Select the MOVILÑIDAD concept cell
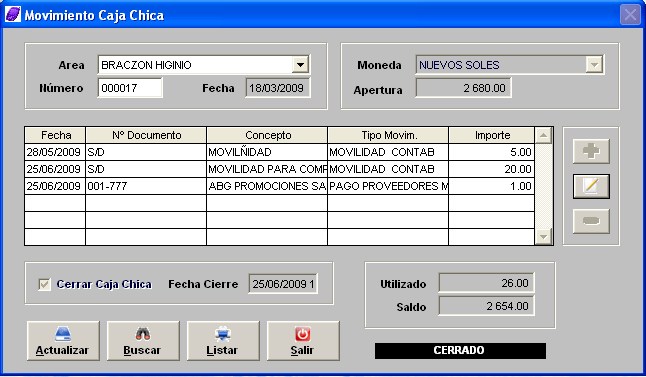 [x=267, y=152]
